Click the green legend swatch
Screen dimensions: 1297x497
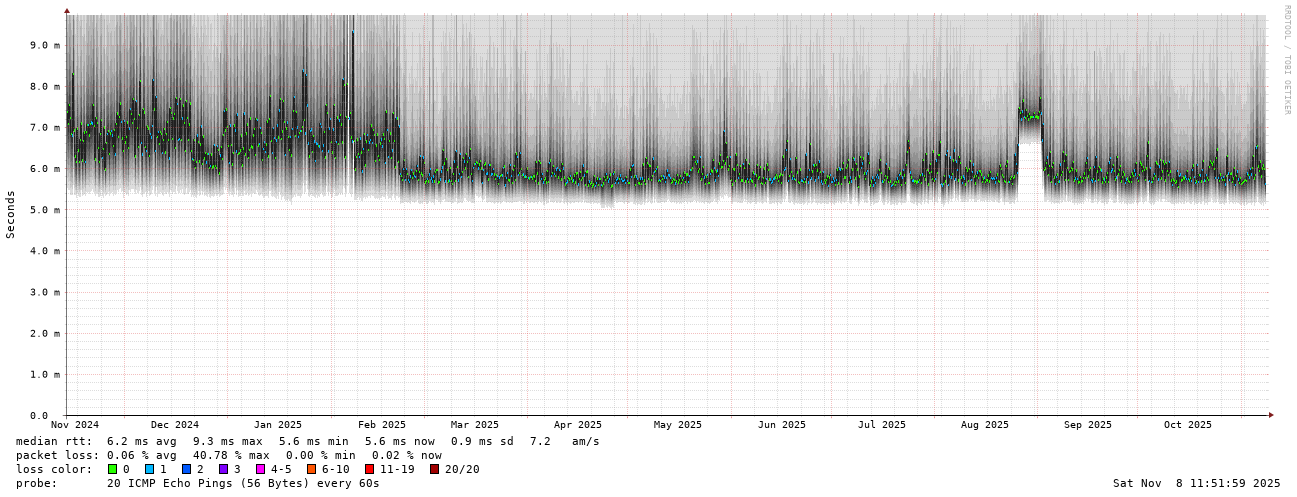coord(112,469)
